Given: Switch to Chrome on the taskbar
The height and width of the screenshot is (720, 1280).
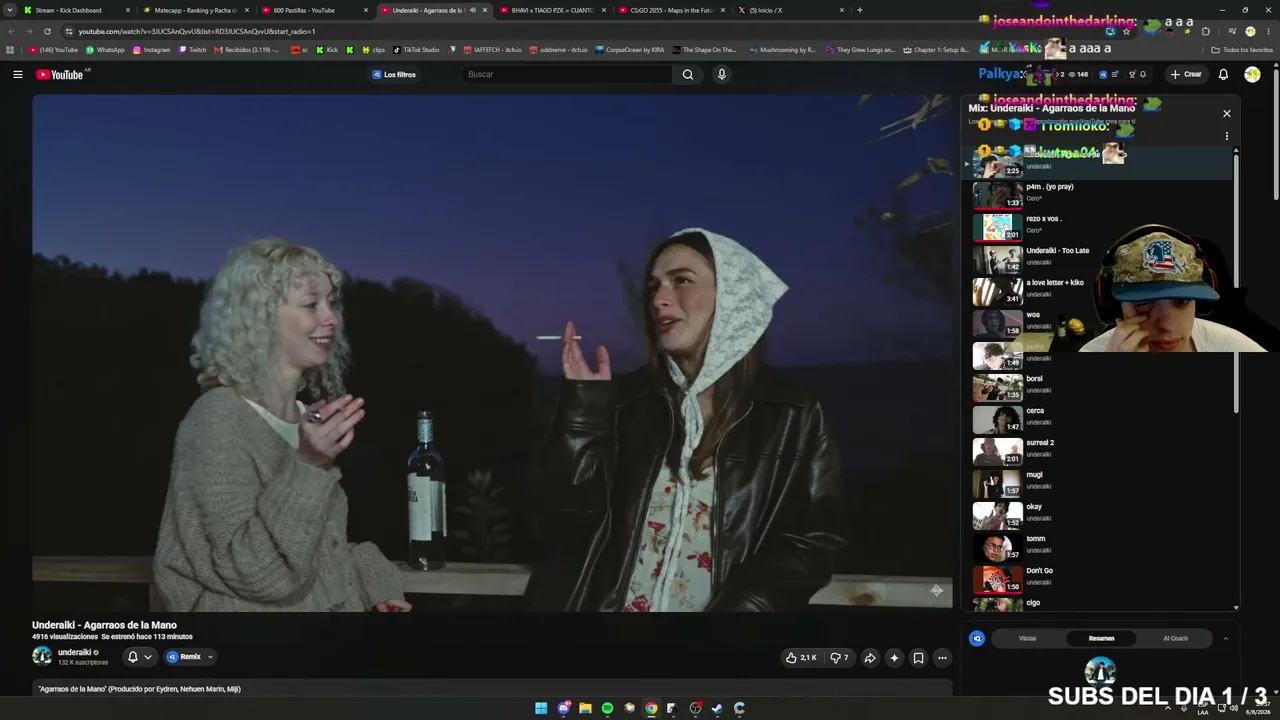Looking at the screenshot, I should (x=651, y=708).
